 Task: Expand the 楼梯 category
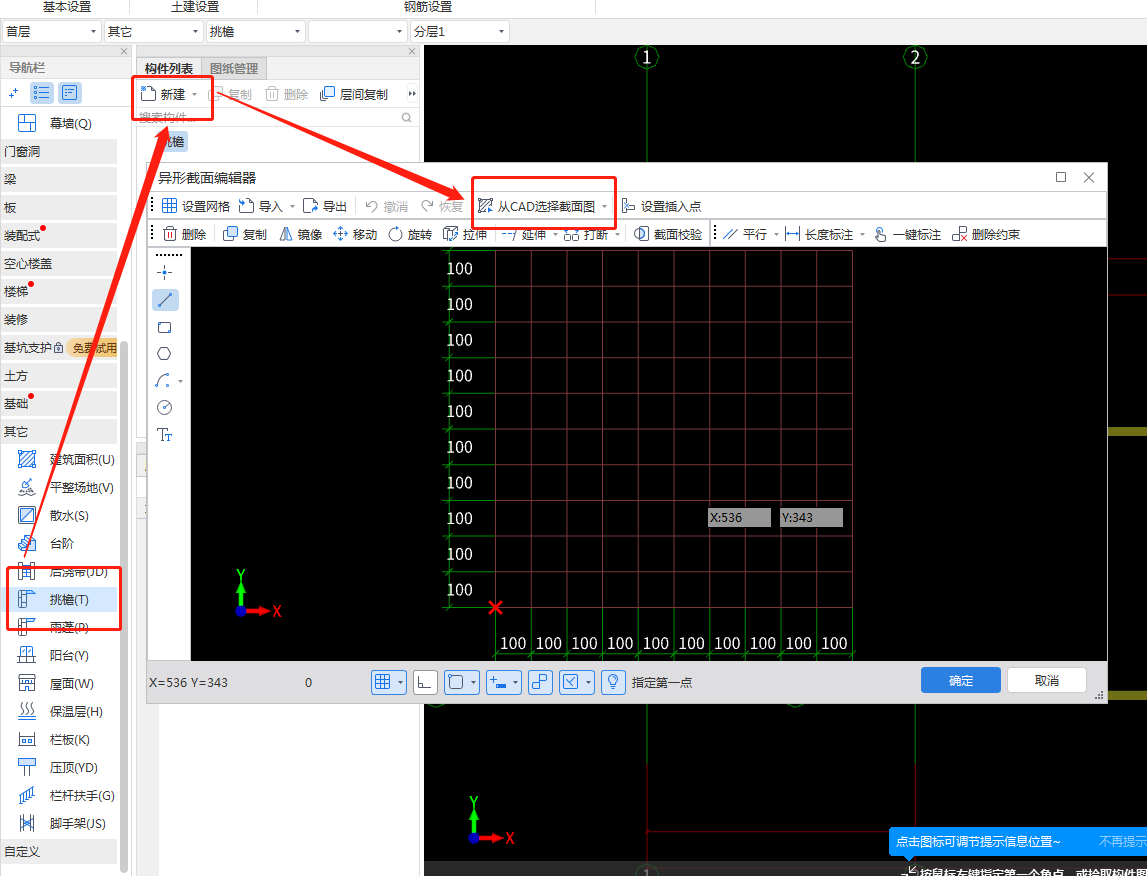(x=59, y=291)
